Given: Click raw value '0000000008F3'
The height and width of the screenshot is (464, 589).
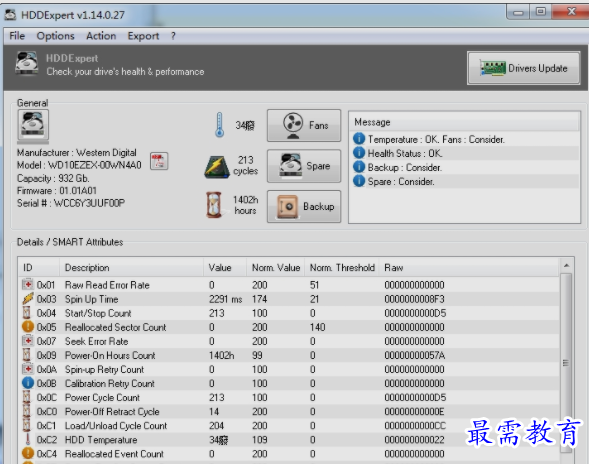Looking at the screenshot, I should click(x=414, y=299).
